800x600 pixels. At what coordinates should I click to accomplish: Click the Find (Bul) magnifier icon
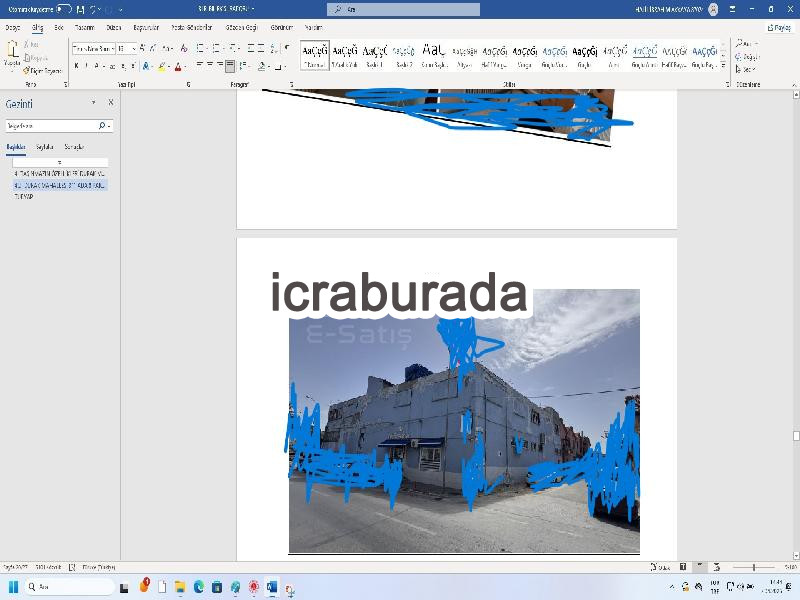740,44
